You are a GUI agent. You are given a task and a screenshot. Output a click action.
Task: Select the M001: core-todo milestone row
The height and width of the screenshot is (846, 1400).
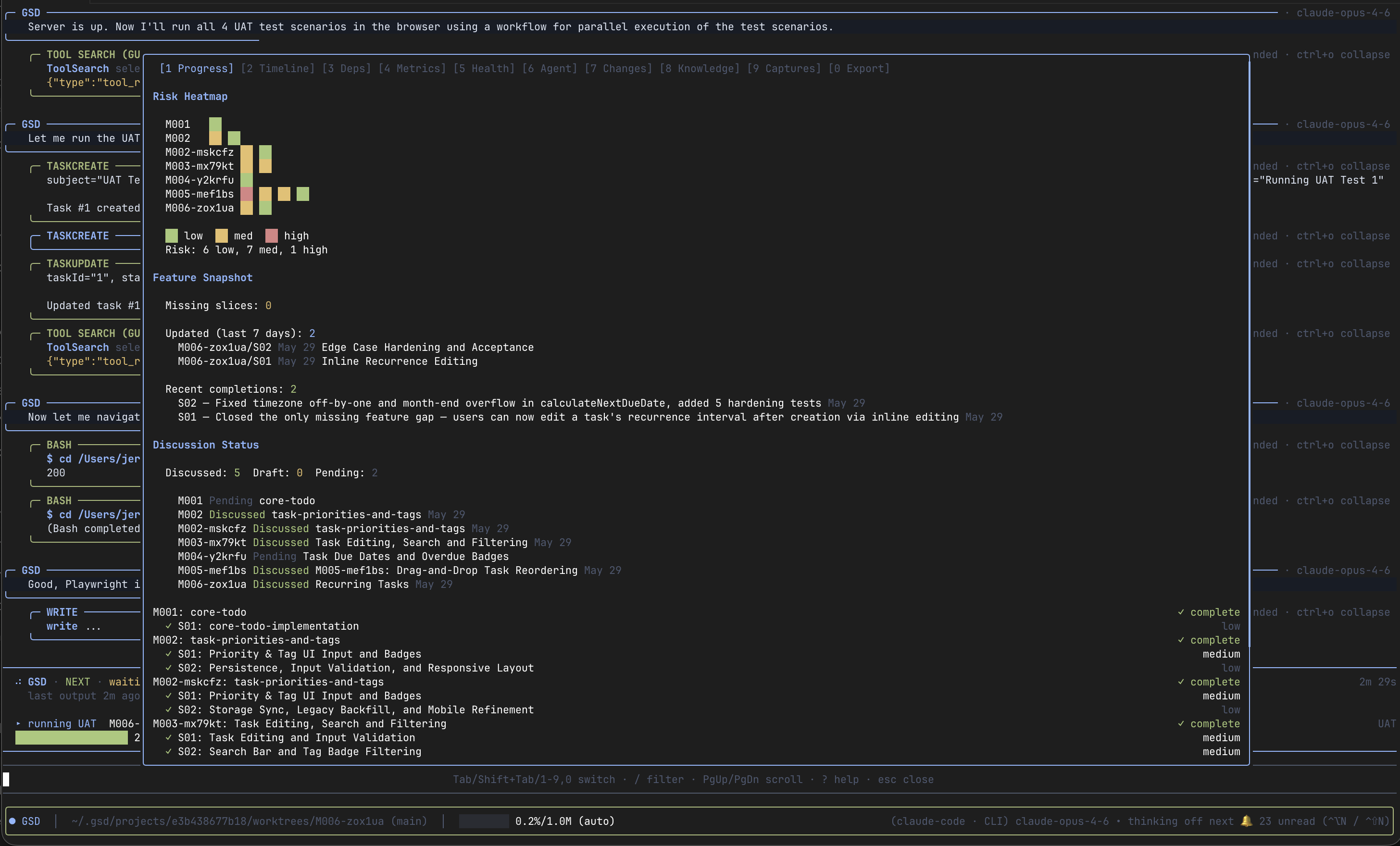tap(696, 612)
